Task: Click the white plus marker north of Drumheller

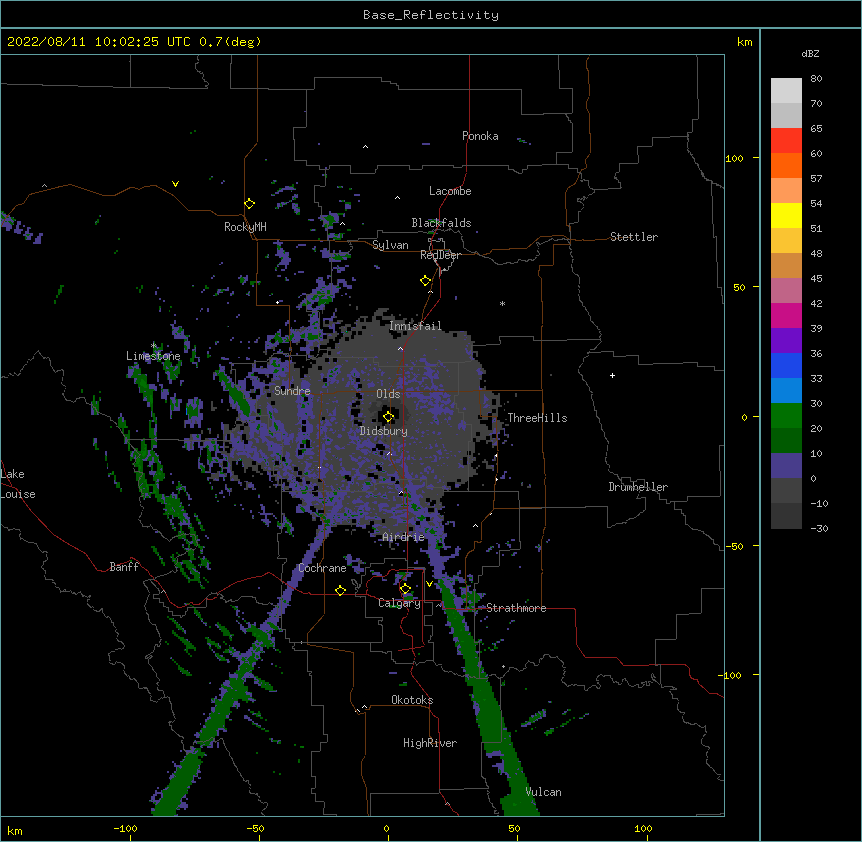Action: 612,375
